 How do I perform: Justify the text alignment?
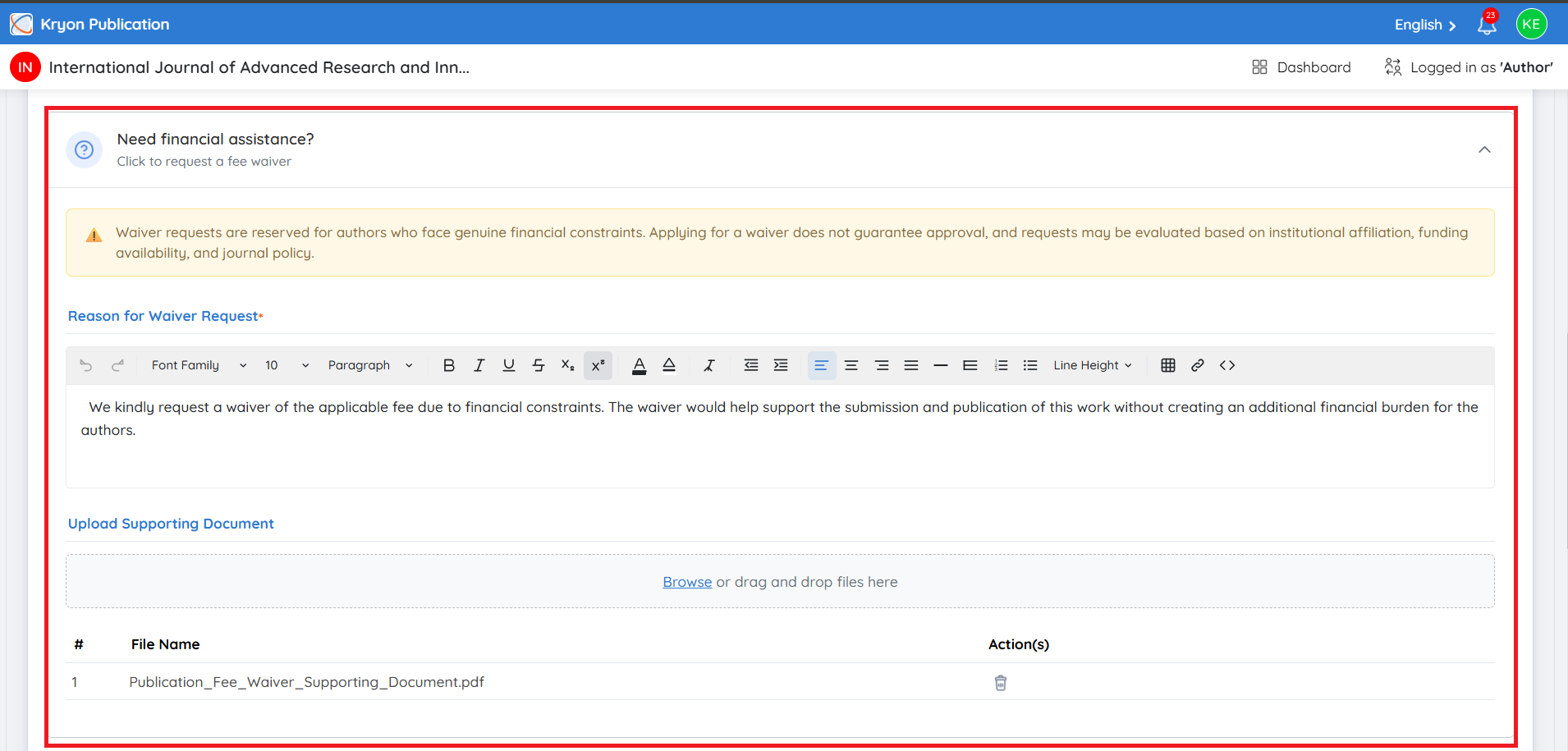coord(911,365)
